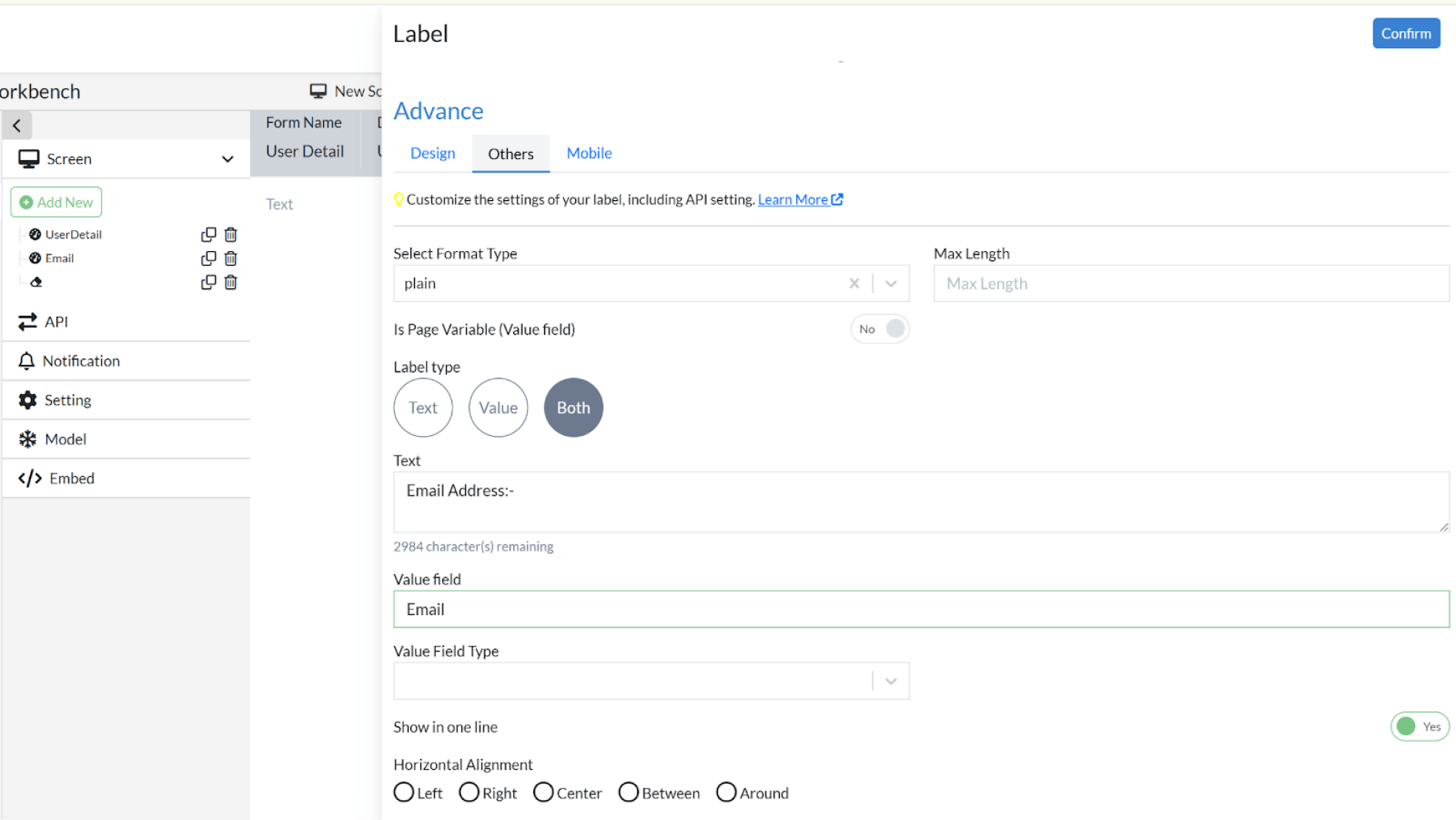This screenshot has height=820, width=1456.
Task: Open the Select Format Type dropdown
Action: (890, 284)
